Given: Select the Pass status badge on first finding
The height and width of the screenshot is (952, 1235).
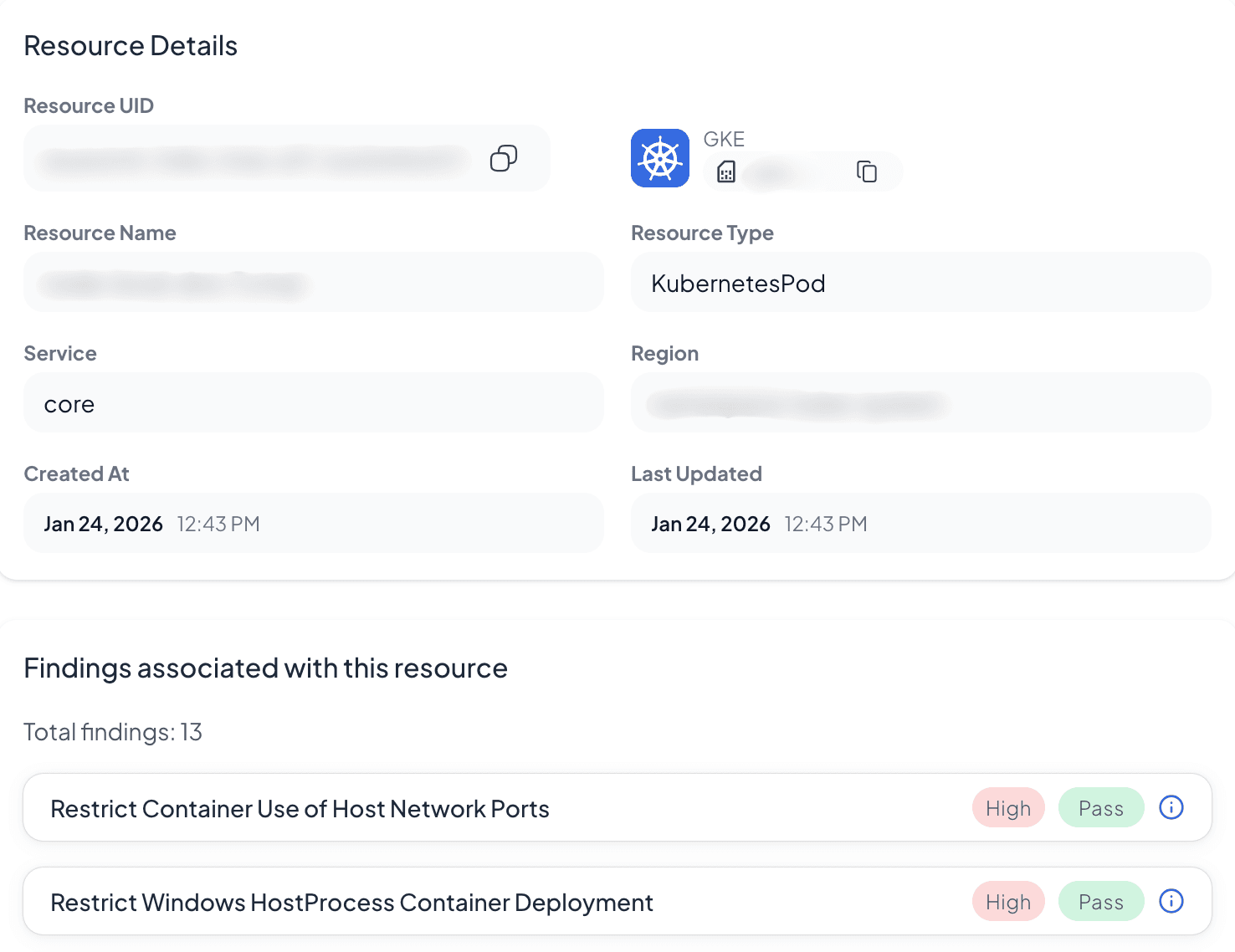Looking at the screenshot, I should (x=1101, y=807).
